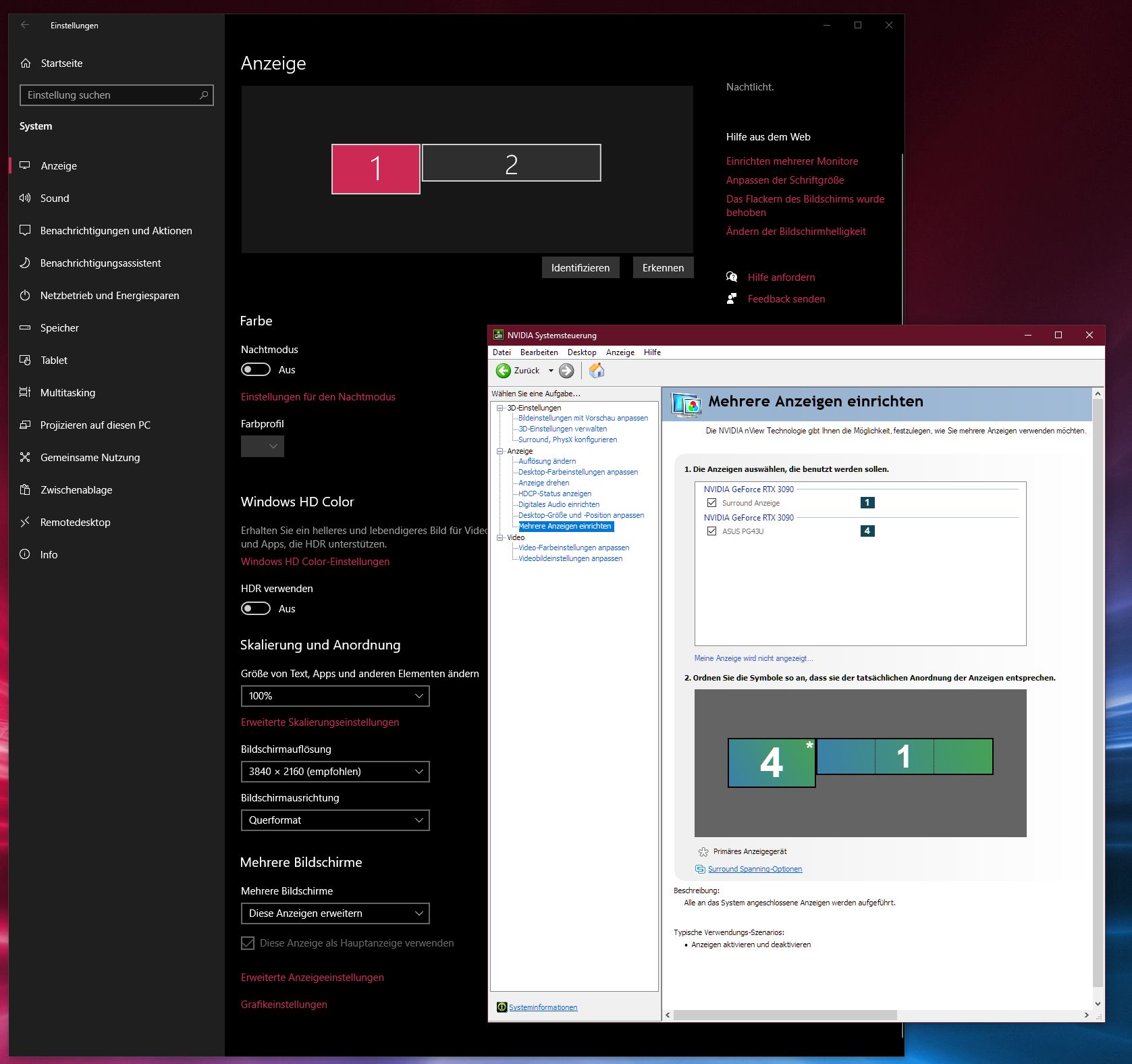Open Windows HD Color-Einstellungen link
Image resolution: width=1132 pixels, height=1064 pixels.
(x=315, y=562)
